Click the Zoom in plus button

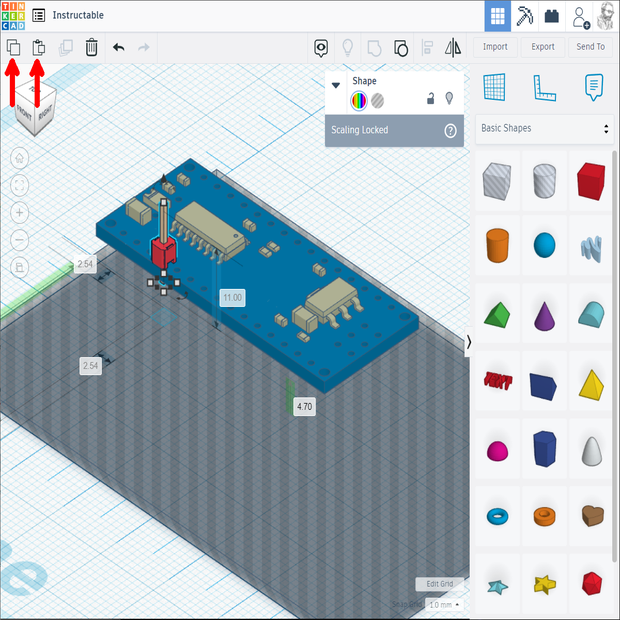(19, 213)
